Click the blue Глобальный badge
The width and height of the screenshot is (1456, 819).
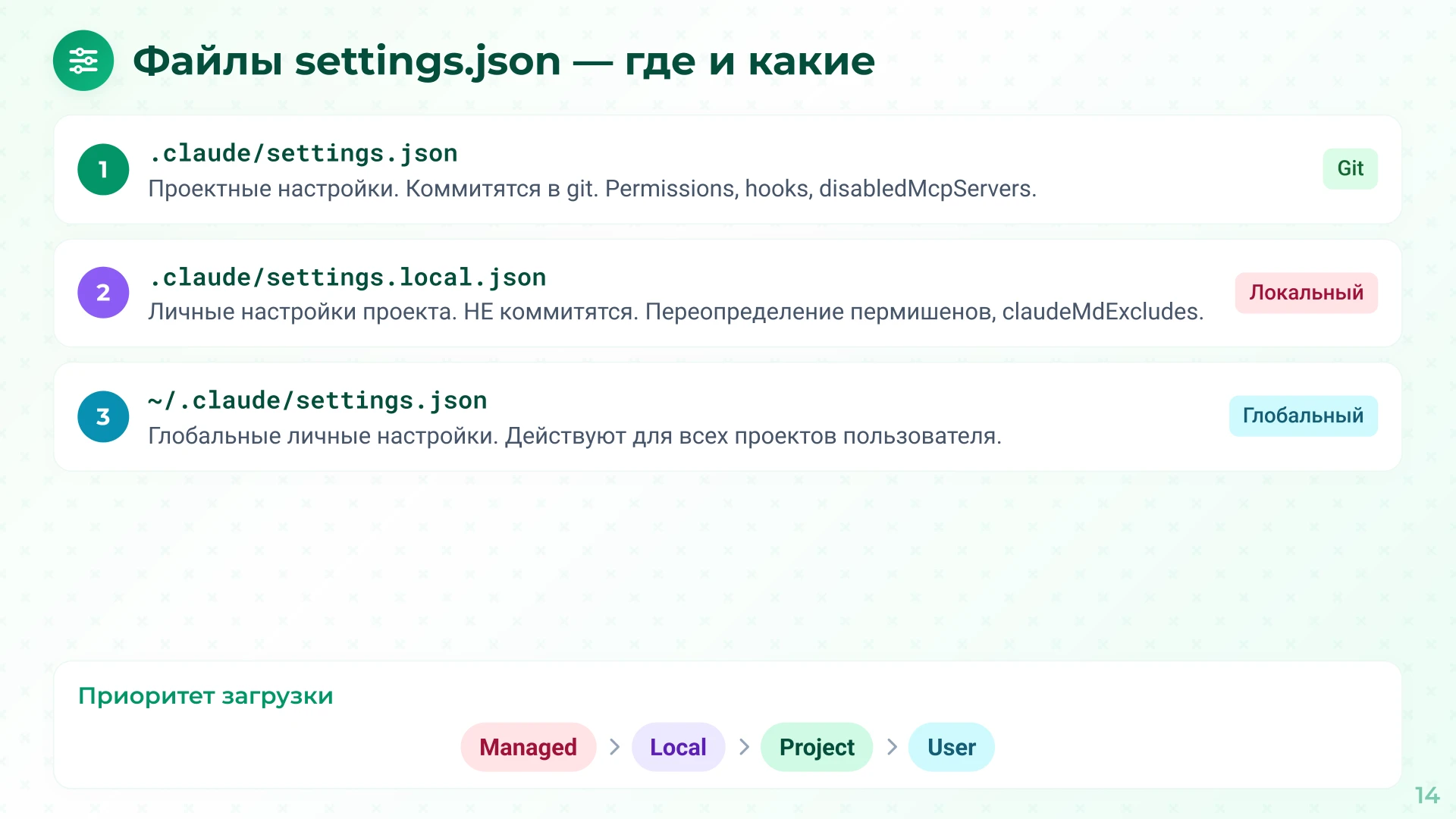pyautogui.click(x=1303, y=416)
